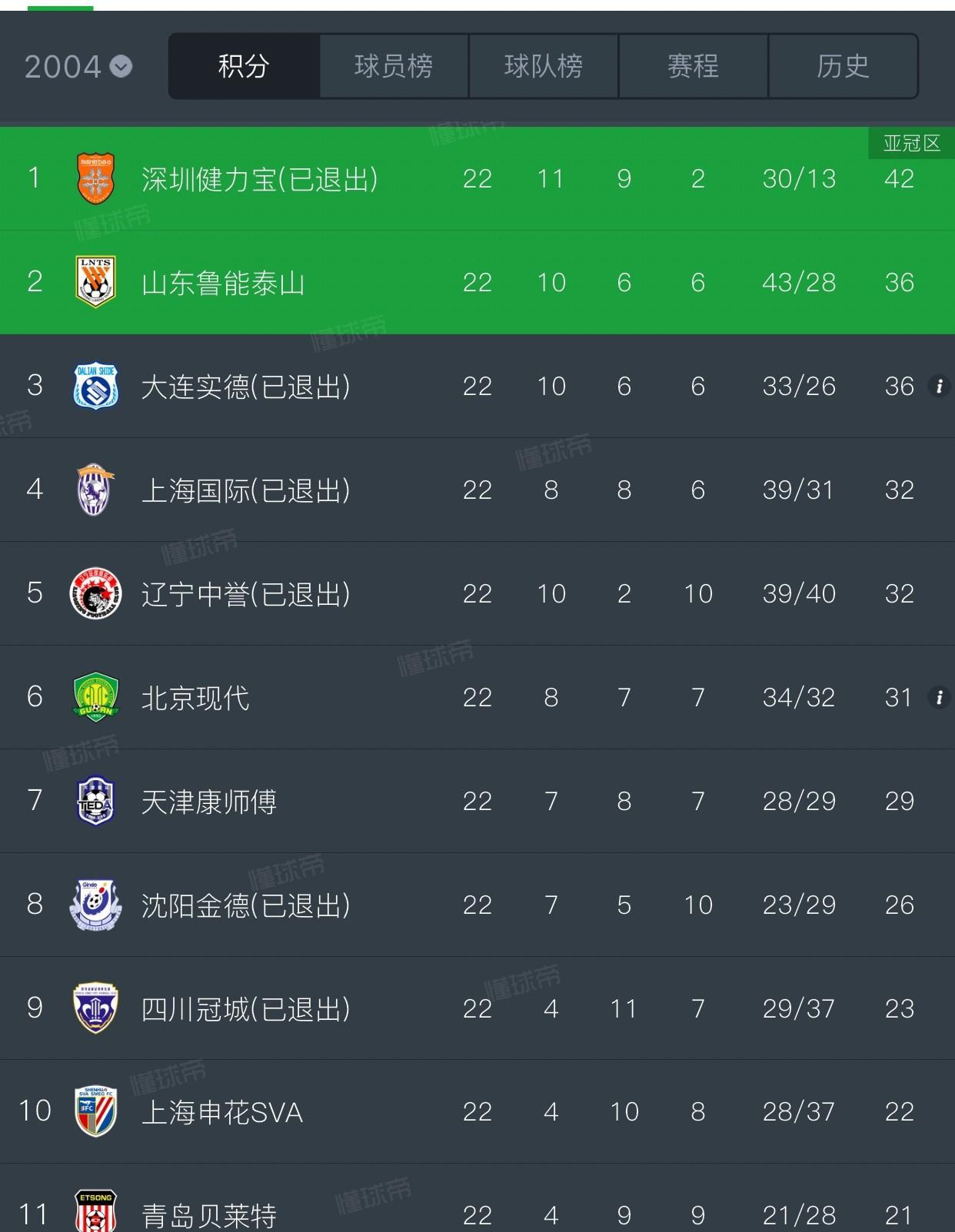Open the 2004 season dropdown
This screenshot has width=955, height=1232.
78,67
